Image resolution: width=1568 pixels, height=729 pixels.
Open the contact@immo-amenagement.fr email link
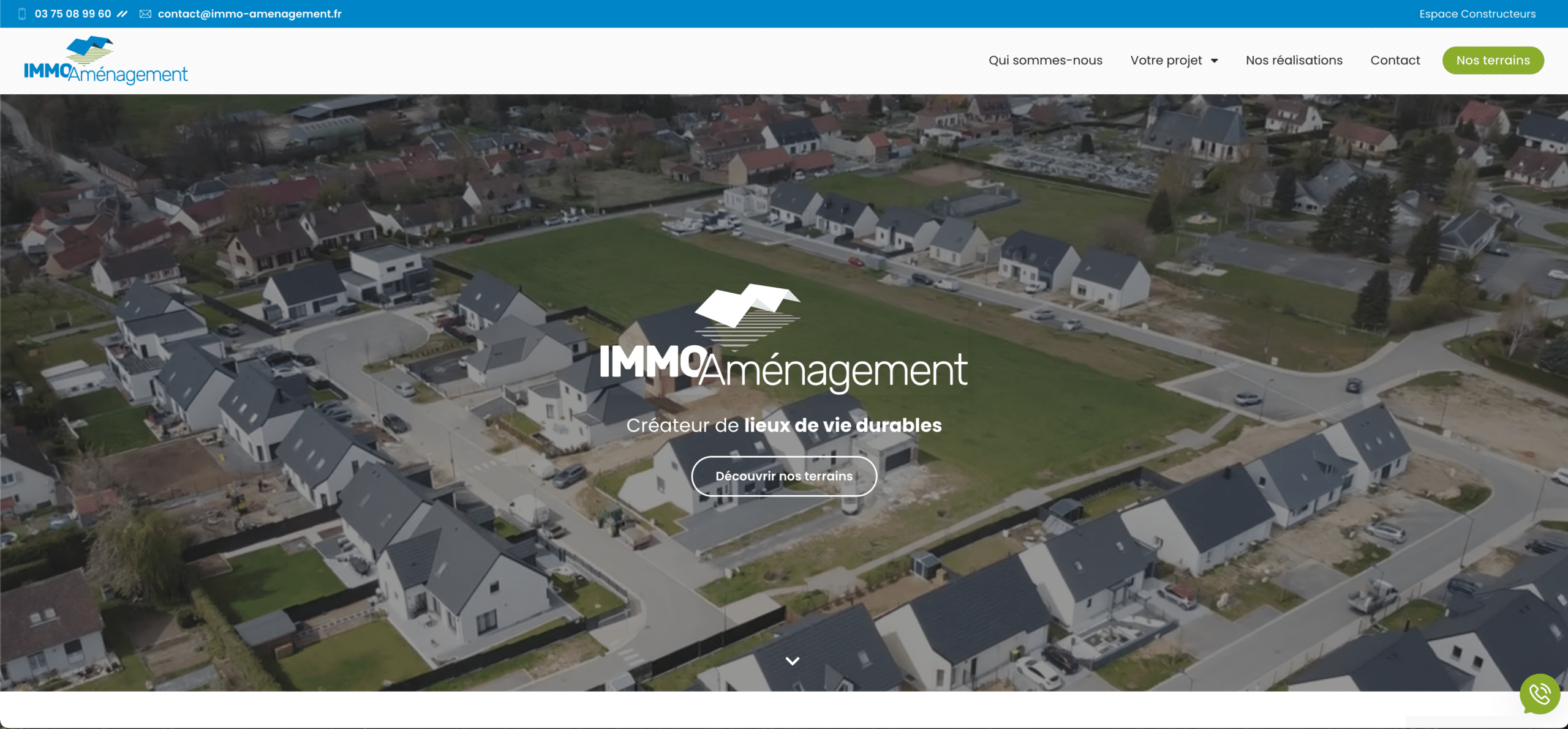pyautogui.click(x=250, y=13)
